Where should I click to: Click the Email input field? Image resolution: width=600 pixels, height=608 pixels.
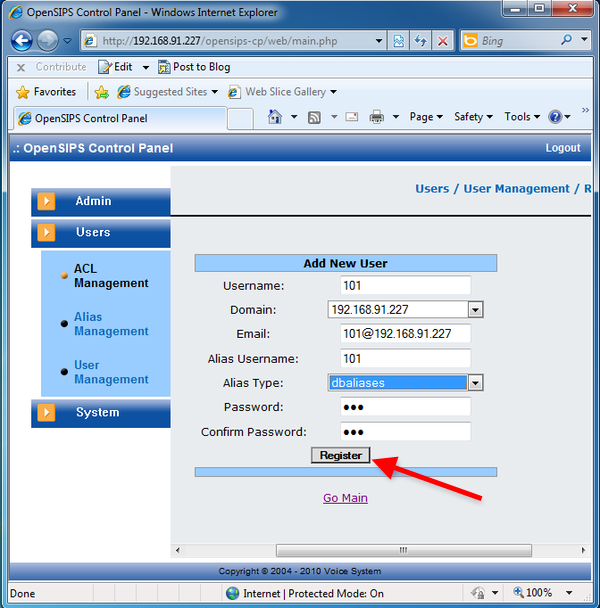[x=406, y=333]
